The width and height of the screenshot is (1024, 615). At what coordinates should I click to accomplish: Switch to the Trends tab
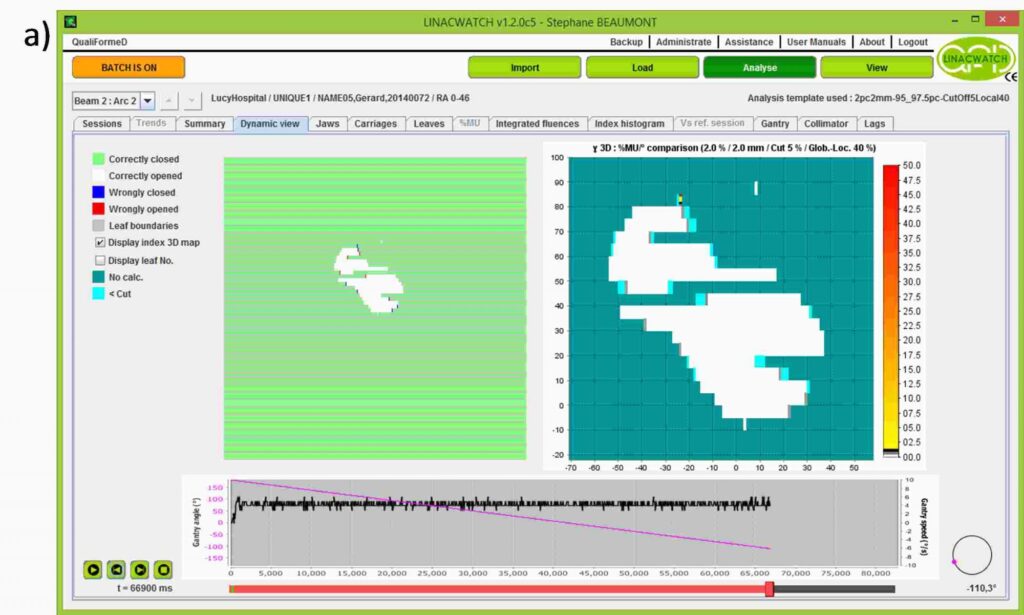[x=152, y=123]
